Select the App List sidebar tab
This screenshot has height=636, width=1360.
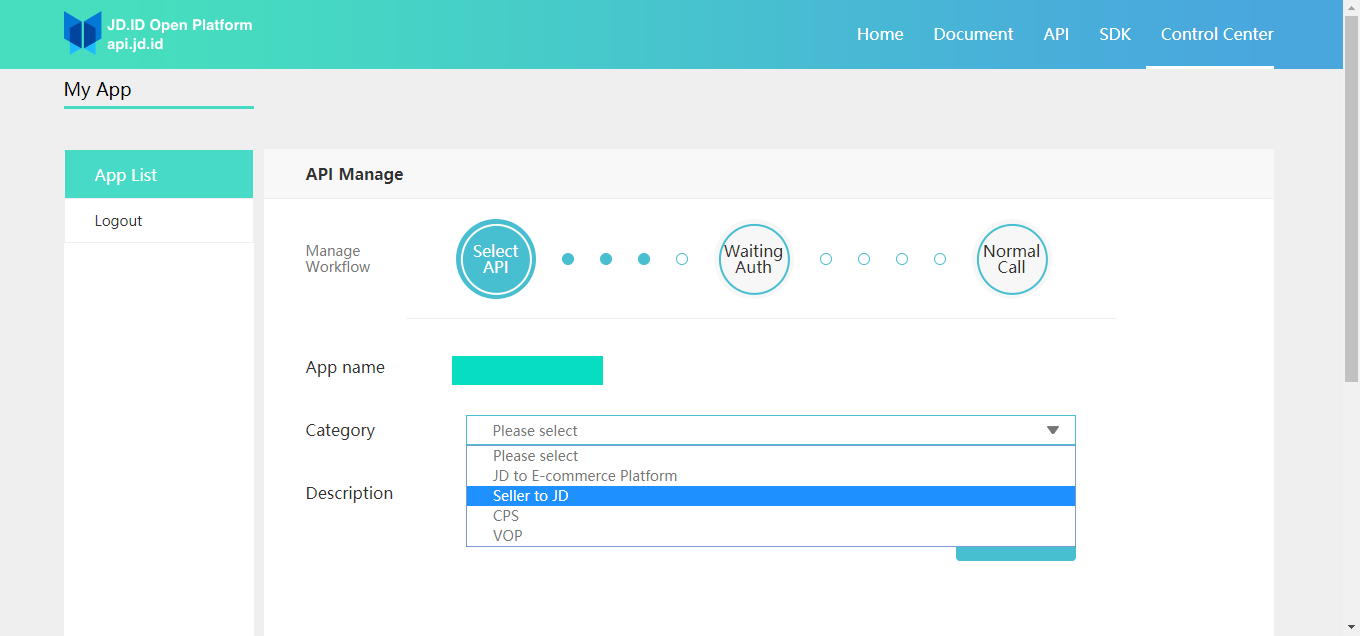(x=159, y=174)
